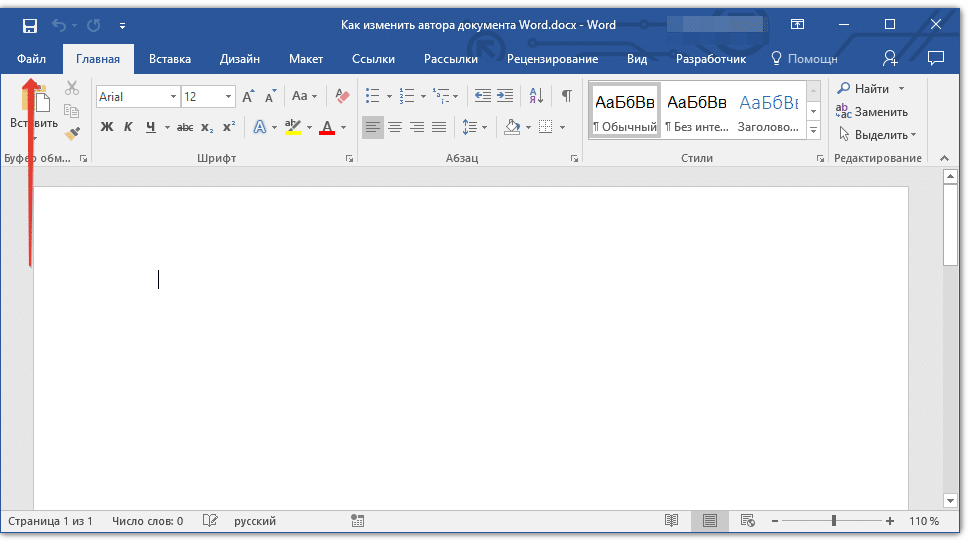Screen dimensions: 968x541
Task: Open the Change Case Aa dropdown
Action: tap(304, 96)
